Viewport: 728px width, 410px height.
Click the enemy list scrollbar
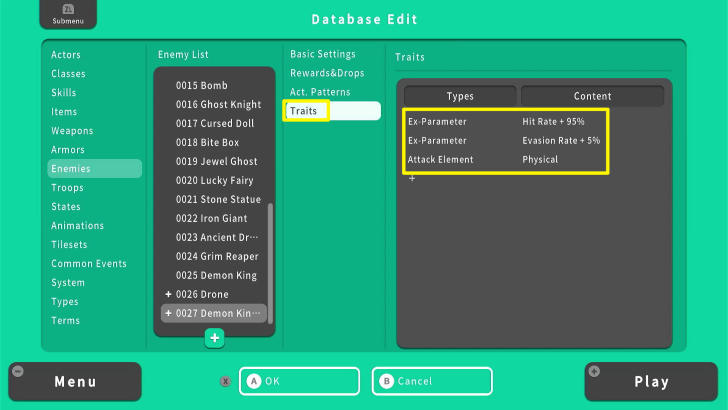click(x=270, y=263)
